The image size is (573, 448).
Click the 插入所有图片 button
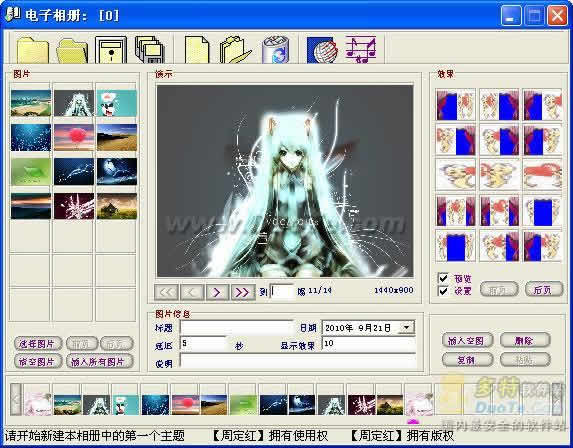[x=99, y=361]
